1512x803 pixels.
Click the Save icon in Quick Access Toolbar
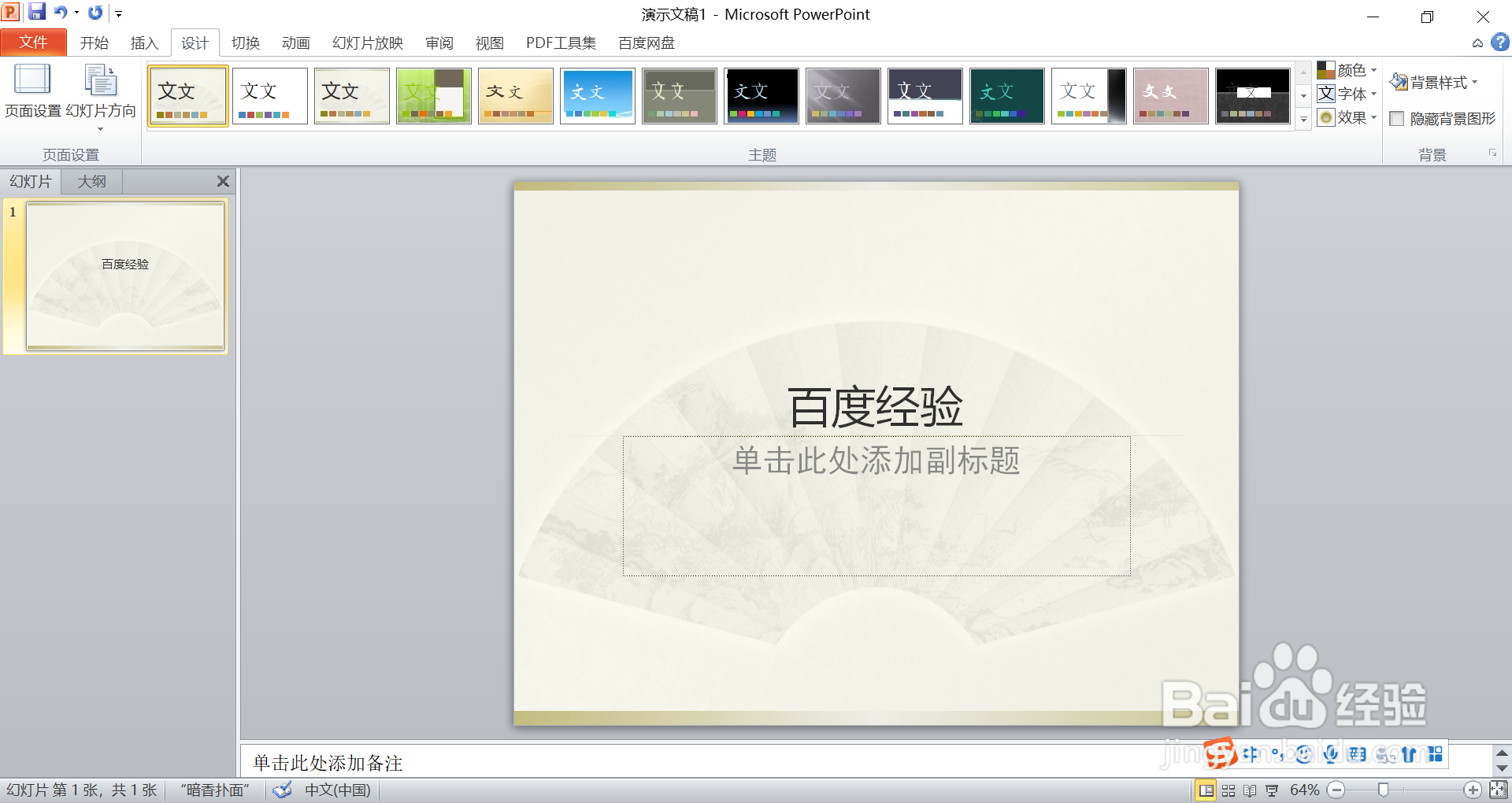tap(36, 12)
